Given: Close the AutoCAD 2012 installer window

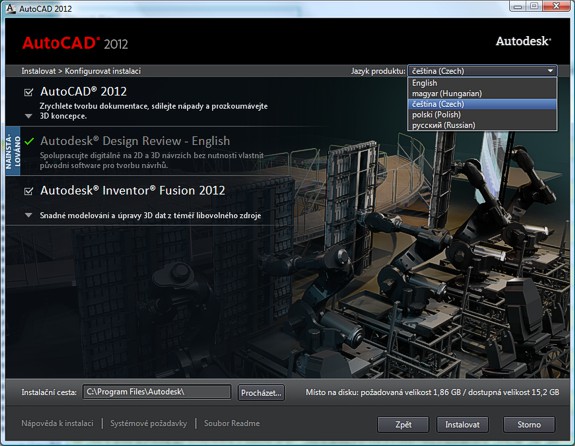Looking at the screenshot, I should click(x=556, y=6).
